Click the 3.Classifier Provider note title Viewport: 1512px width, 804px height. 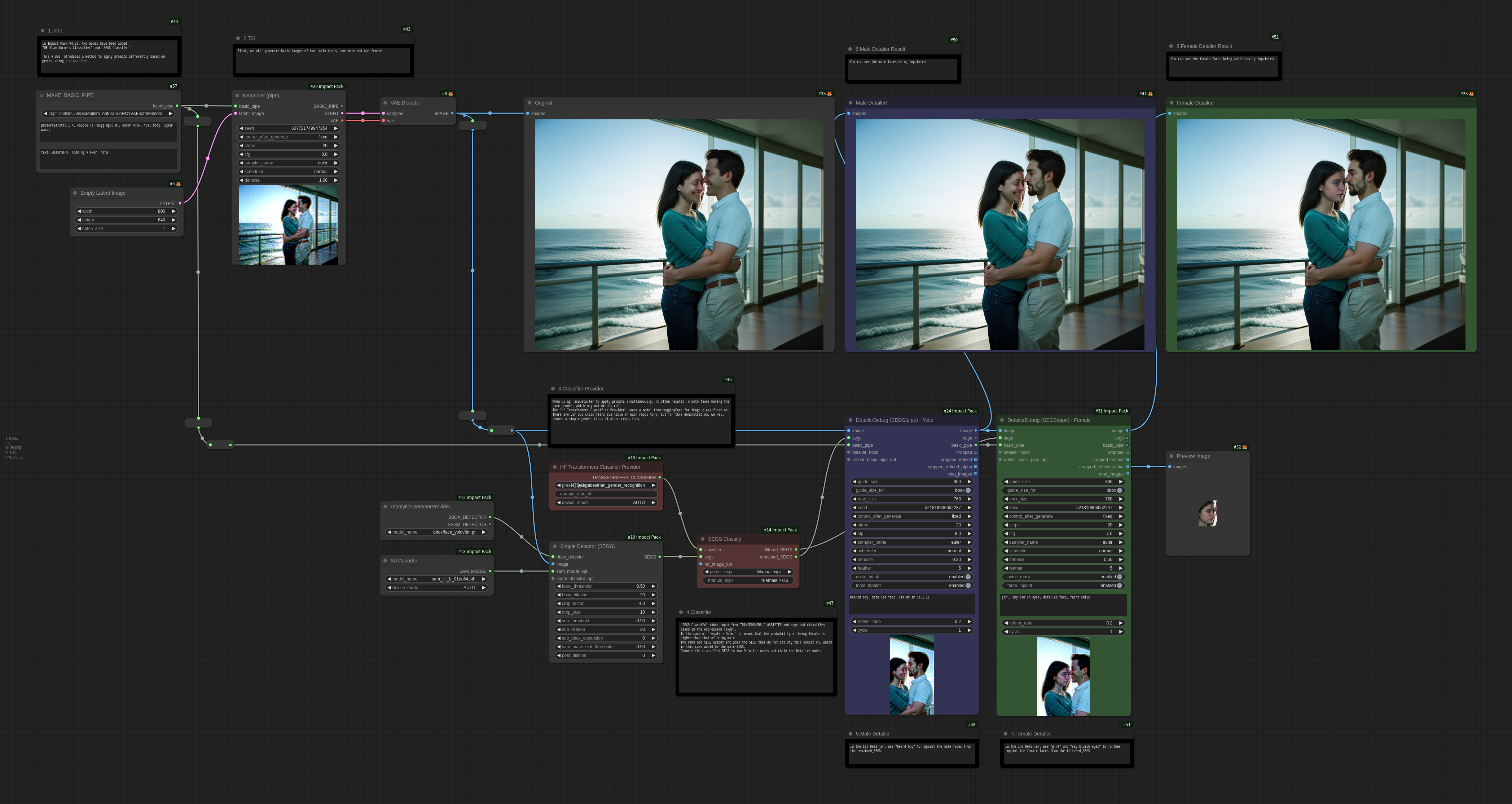tap(580, 389)
